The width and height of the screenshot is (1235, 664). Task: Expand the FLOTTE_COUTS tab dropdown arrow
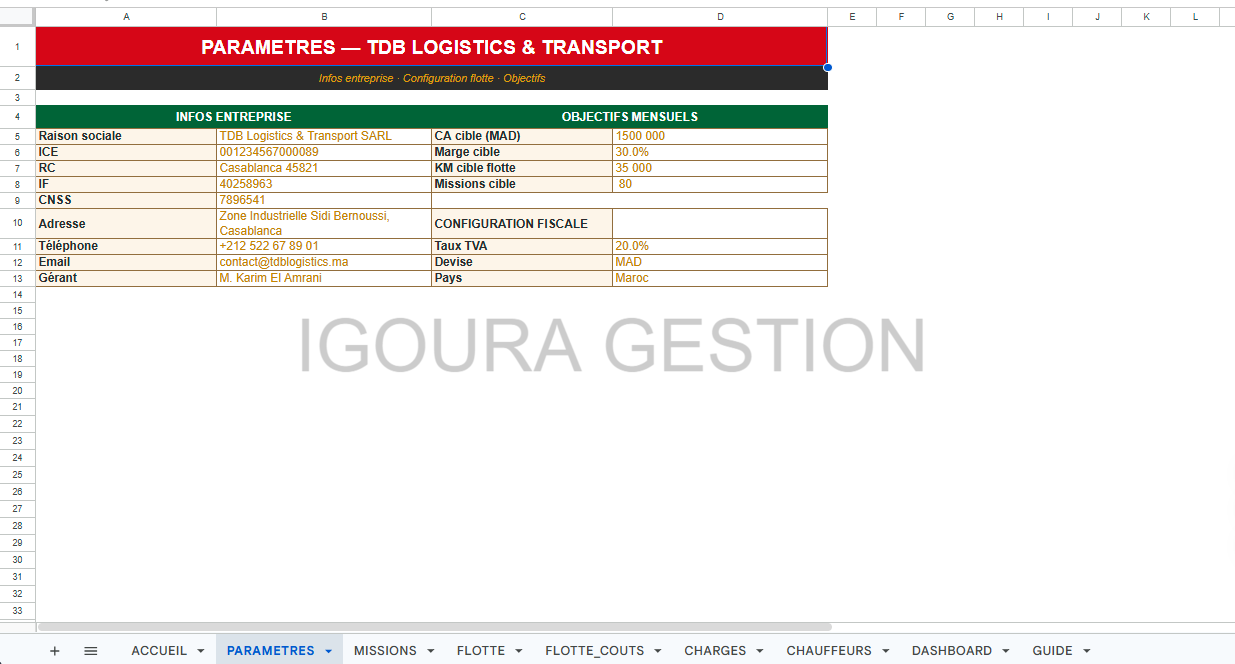(x=659, y=651)
